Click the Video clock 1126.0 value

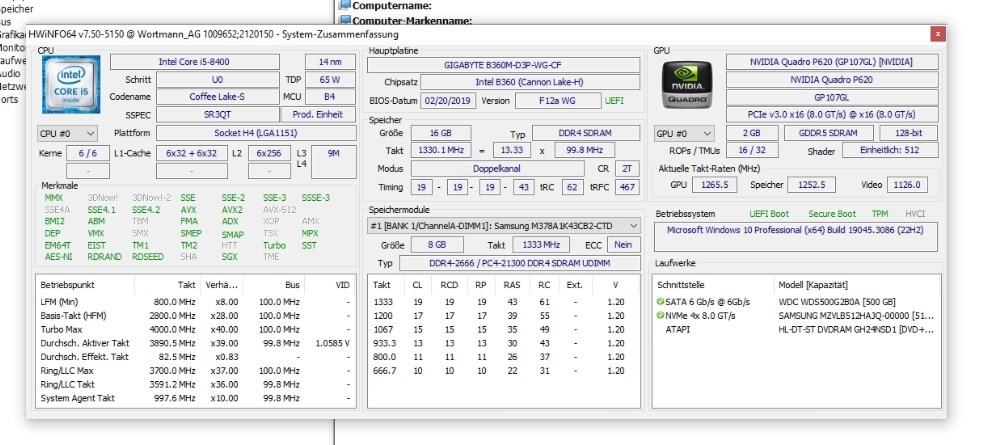point(907,185)
